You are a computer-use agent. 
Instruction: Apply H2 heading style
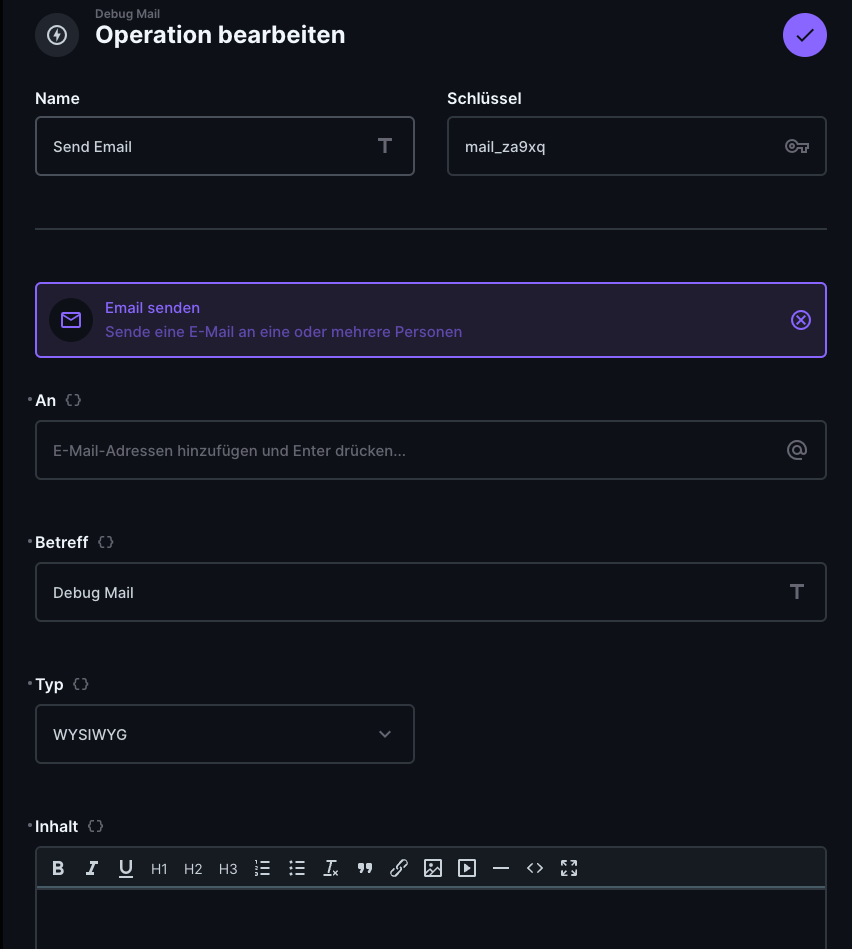(193, 869)
